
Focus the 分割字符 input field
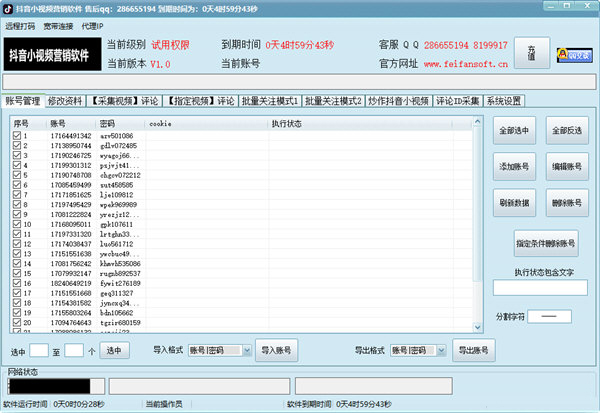[x=549, y=317]
